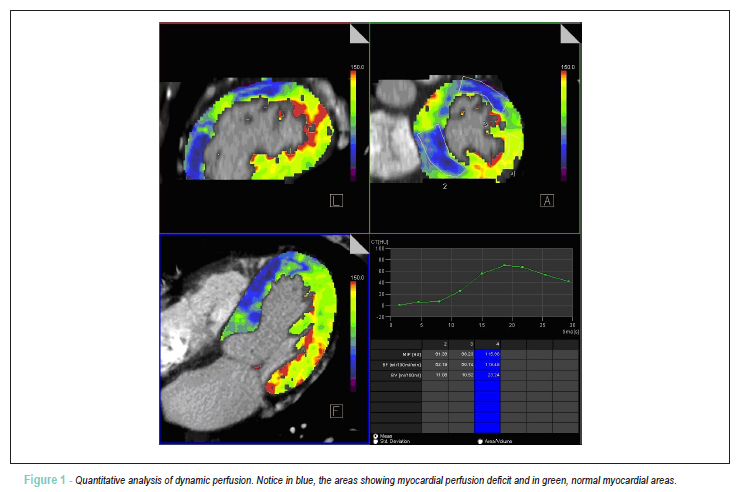This screenshot has height=492, width=742.
Task: Click the corner fold icon of four-chamber view F
Action: coord(360,244)
